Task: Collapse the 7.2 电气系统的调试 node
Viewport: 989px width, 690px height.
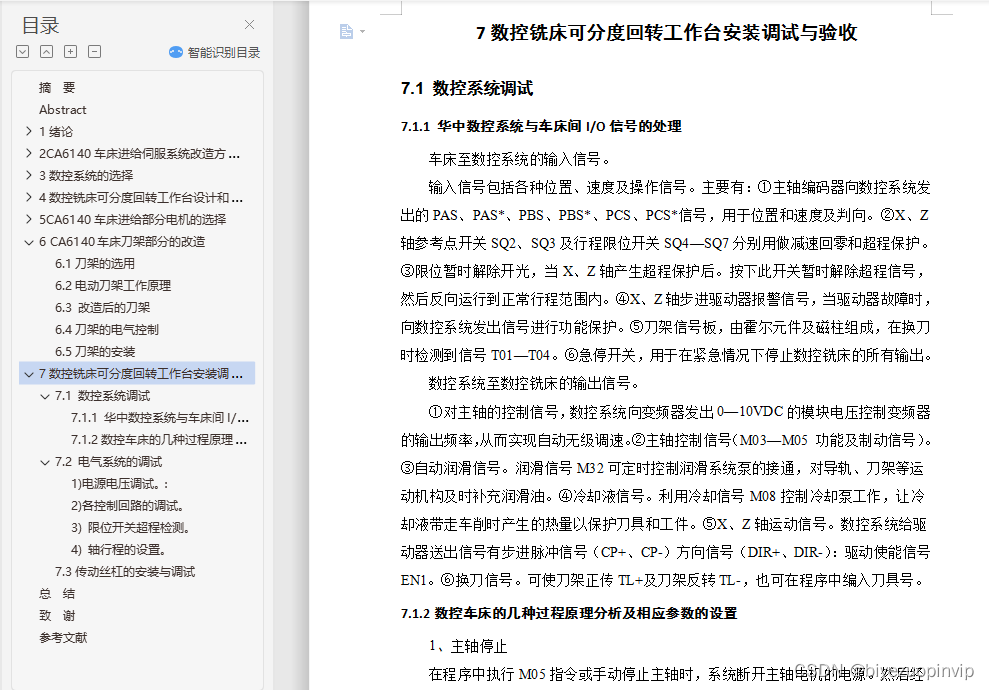Action: [x=45, y=462]
